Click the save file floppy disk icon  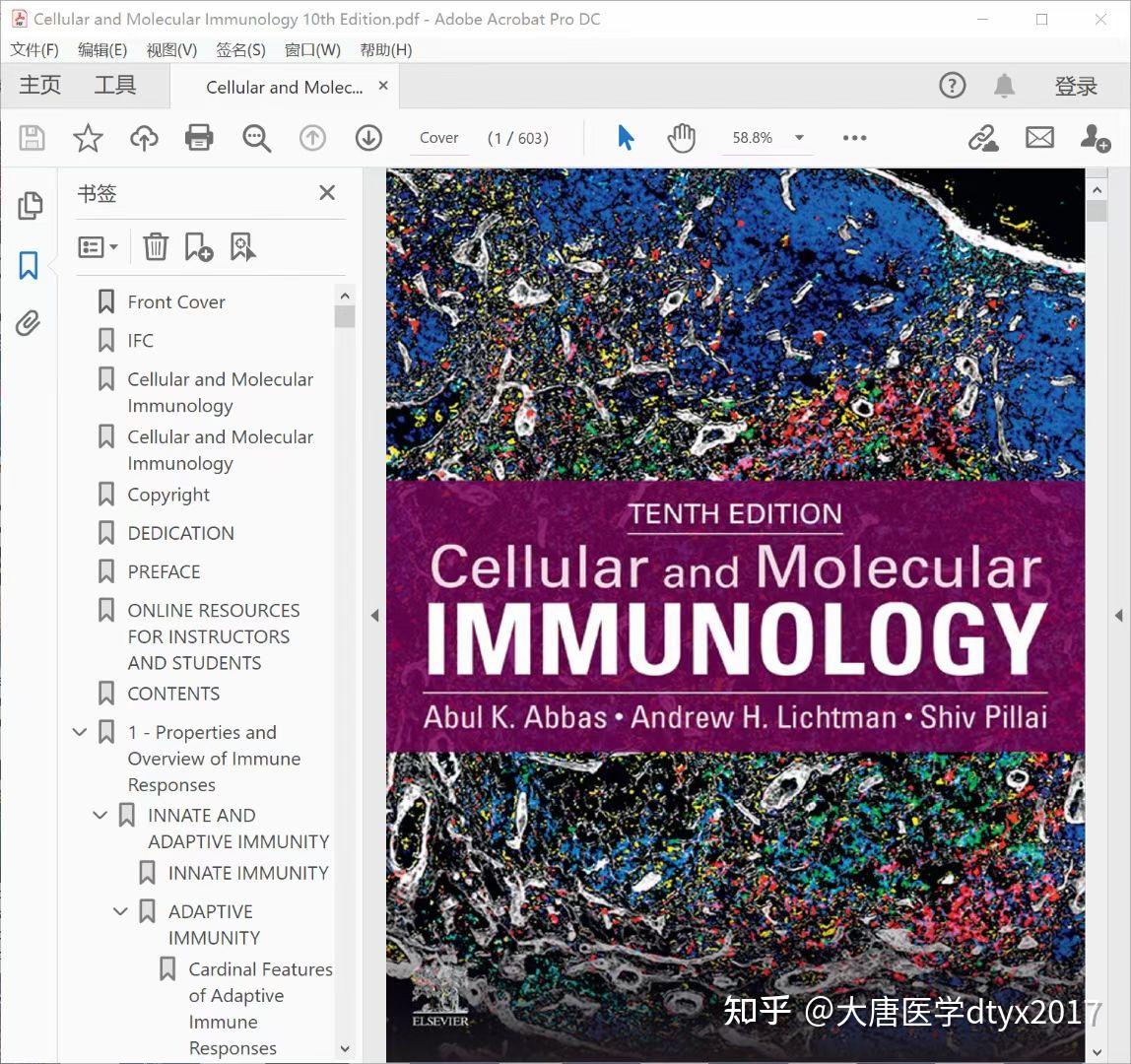32,137
